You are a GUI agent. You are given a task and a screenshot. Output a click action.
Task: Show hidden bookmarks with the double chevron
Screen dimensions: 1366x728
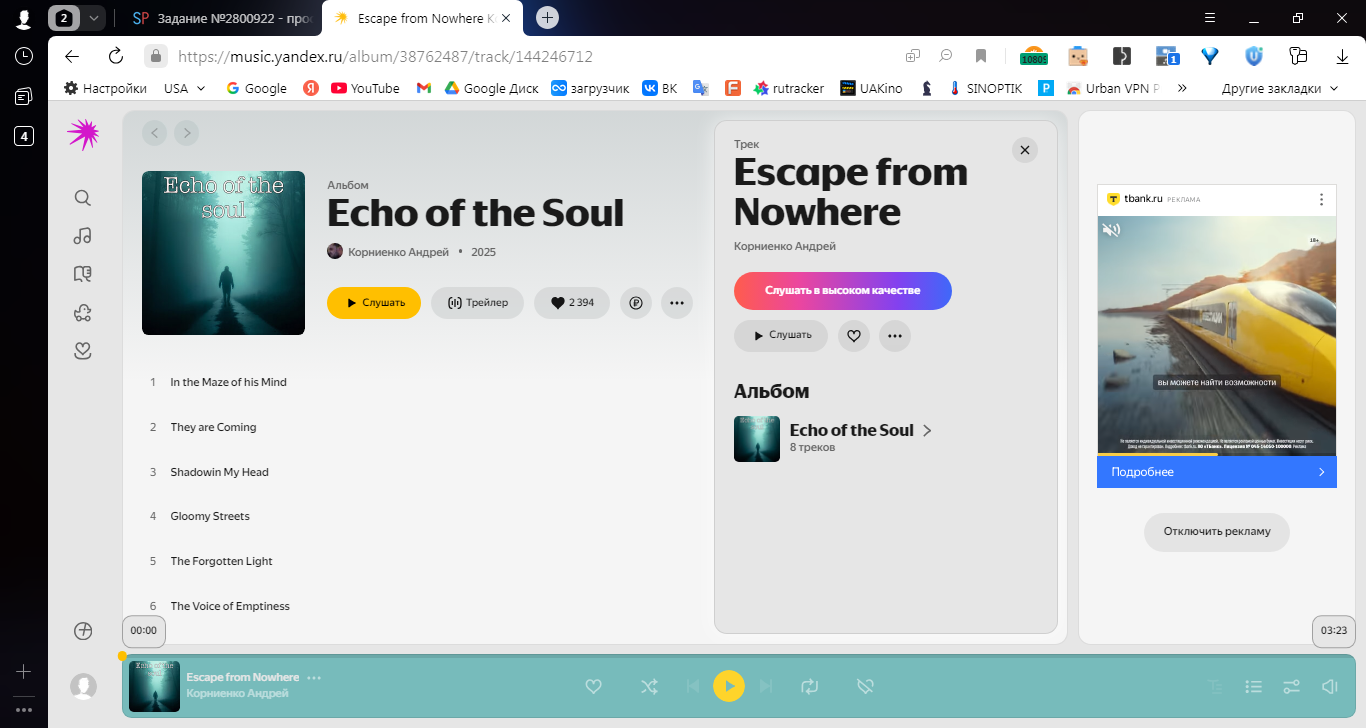coord(1183,88)
